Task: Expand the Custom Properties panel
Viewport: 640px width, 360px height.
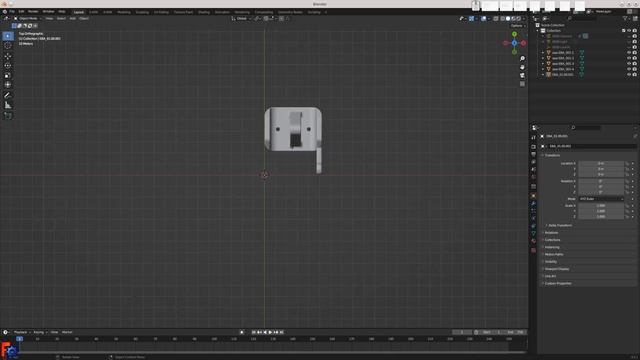Action: [558, 283]
